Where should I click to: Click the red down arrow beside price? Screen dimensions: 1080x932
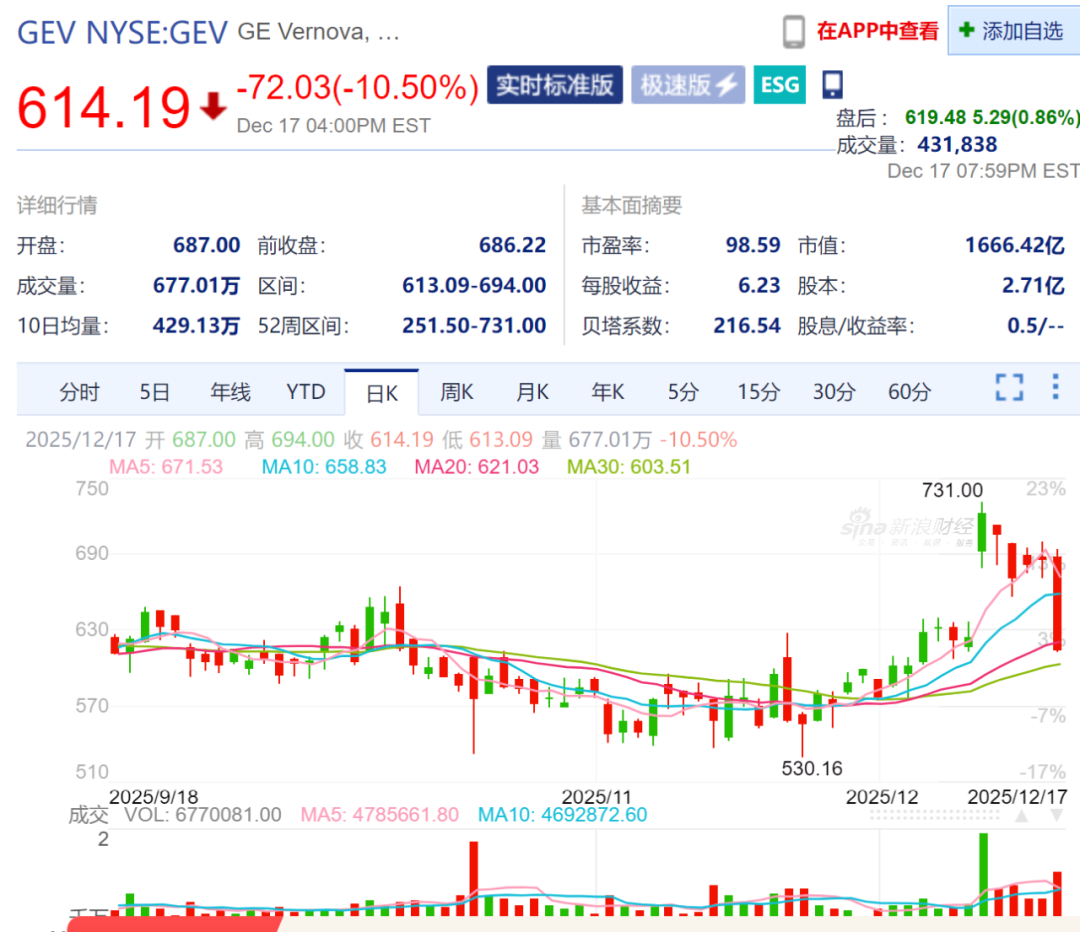pyautogui.click(x=214, y=105)
